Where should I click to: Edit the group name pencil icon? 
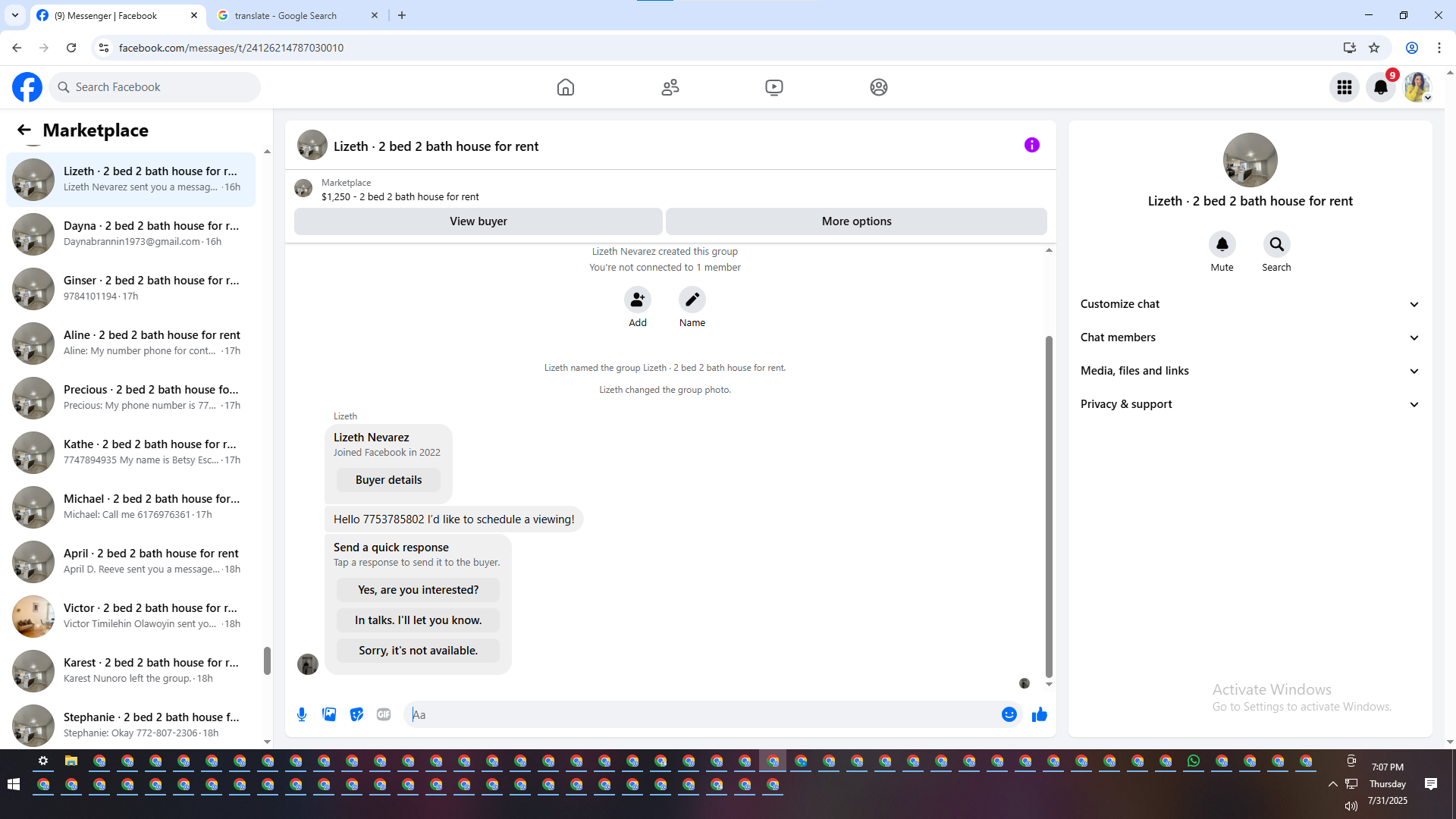[692, 300]
